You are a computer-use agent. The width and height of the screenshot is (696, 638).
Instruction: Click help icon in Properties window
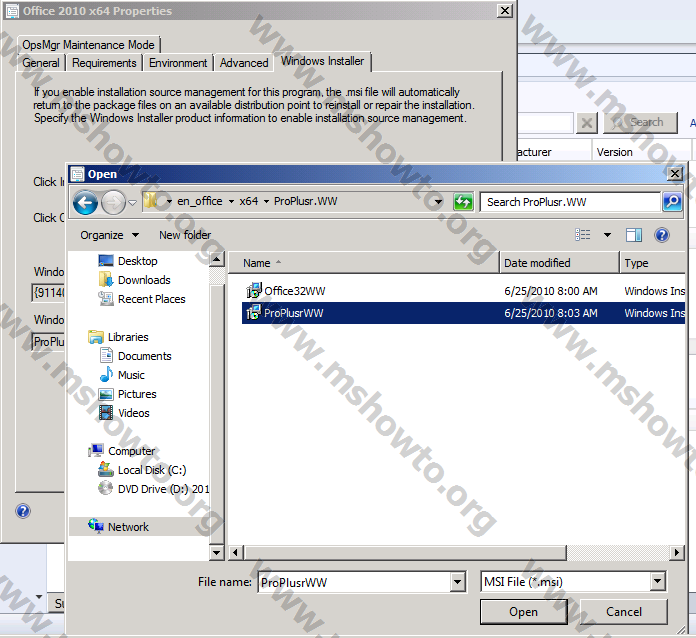pos(23,511)
